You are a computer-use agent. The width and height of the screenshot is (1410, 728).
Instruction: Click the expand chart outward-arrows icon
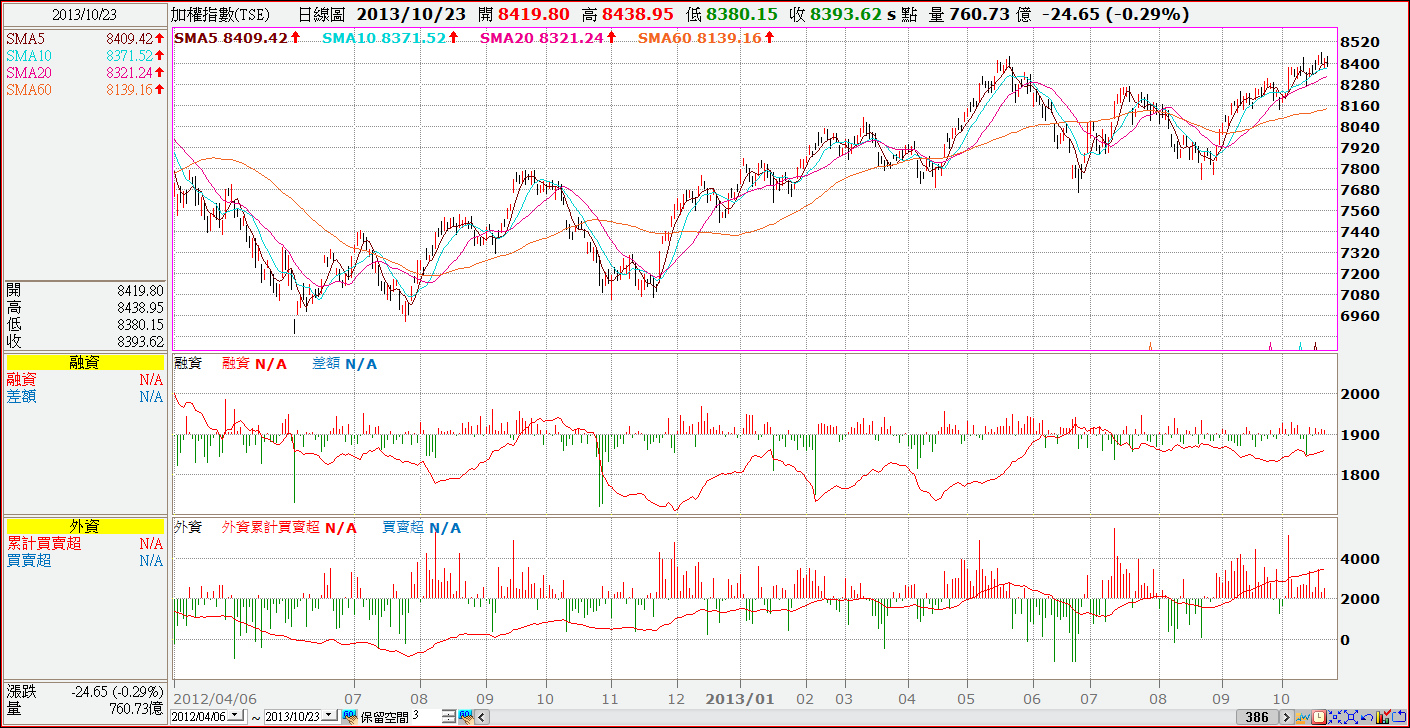coord(1351,717)
